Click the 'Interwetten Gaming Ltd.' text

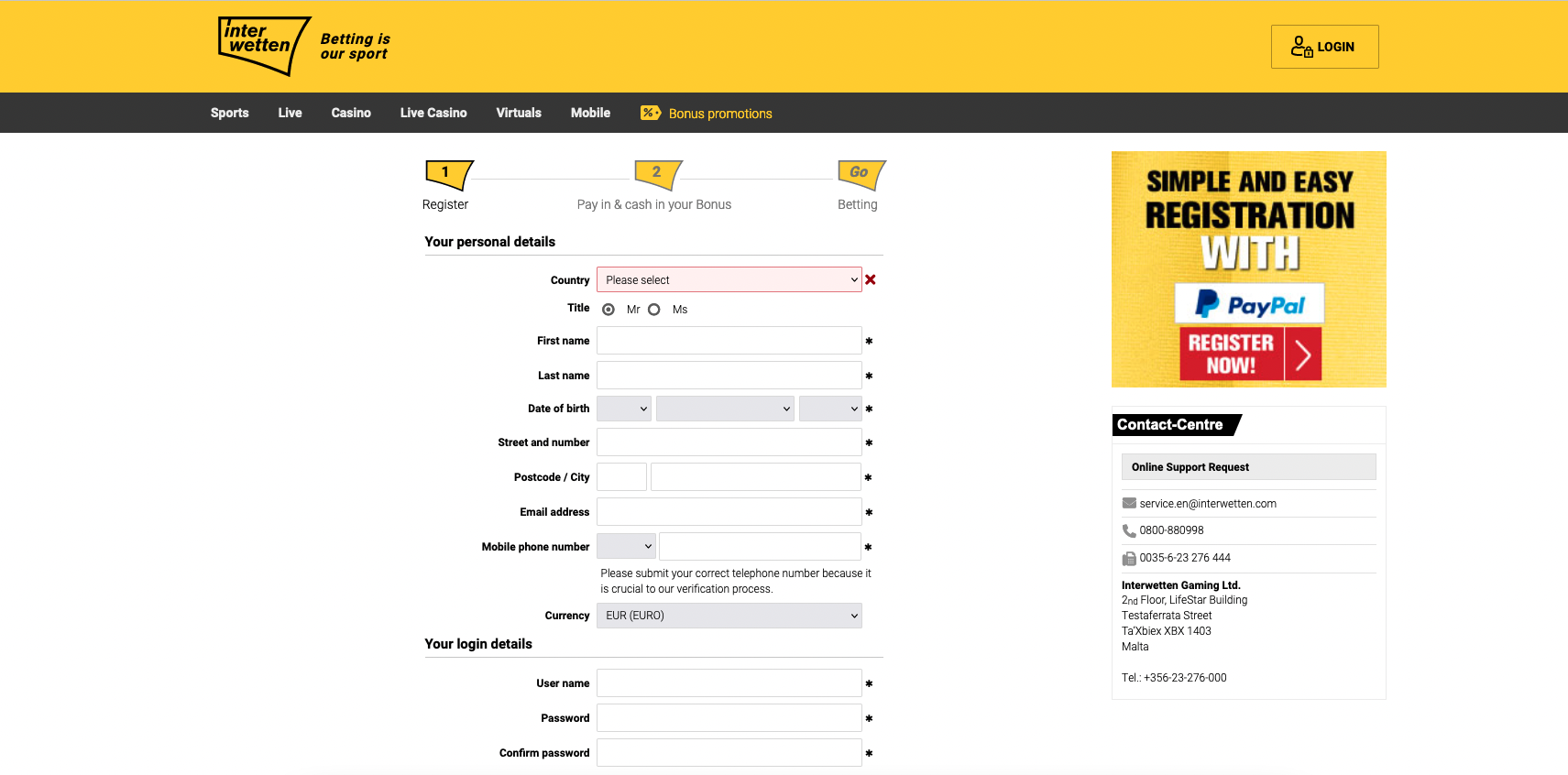pyautogui.click(x=1181, y=585)
